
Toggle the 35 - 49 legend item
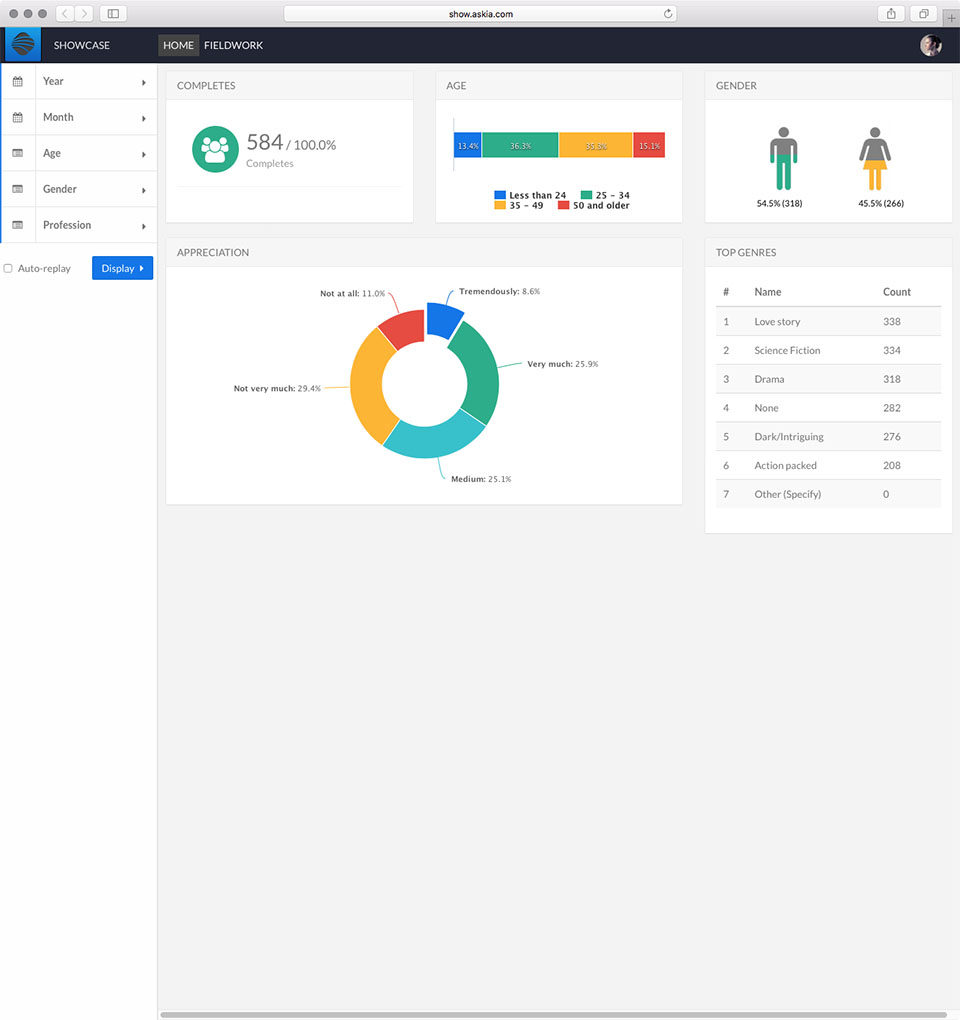(518, 206)
